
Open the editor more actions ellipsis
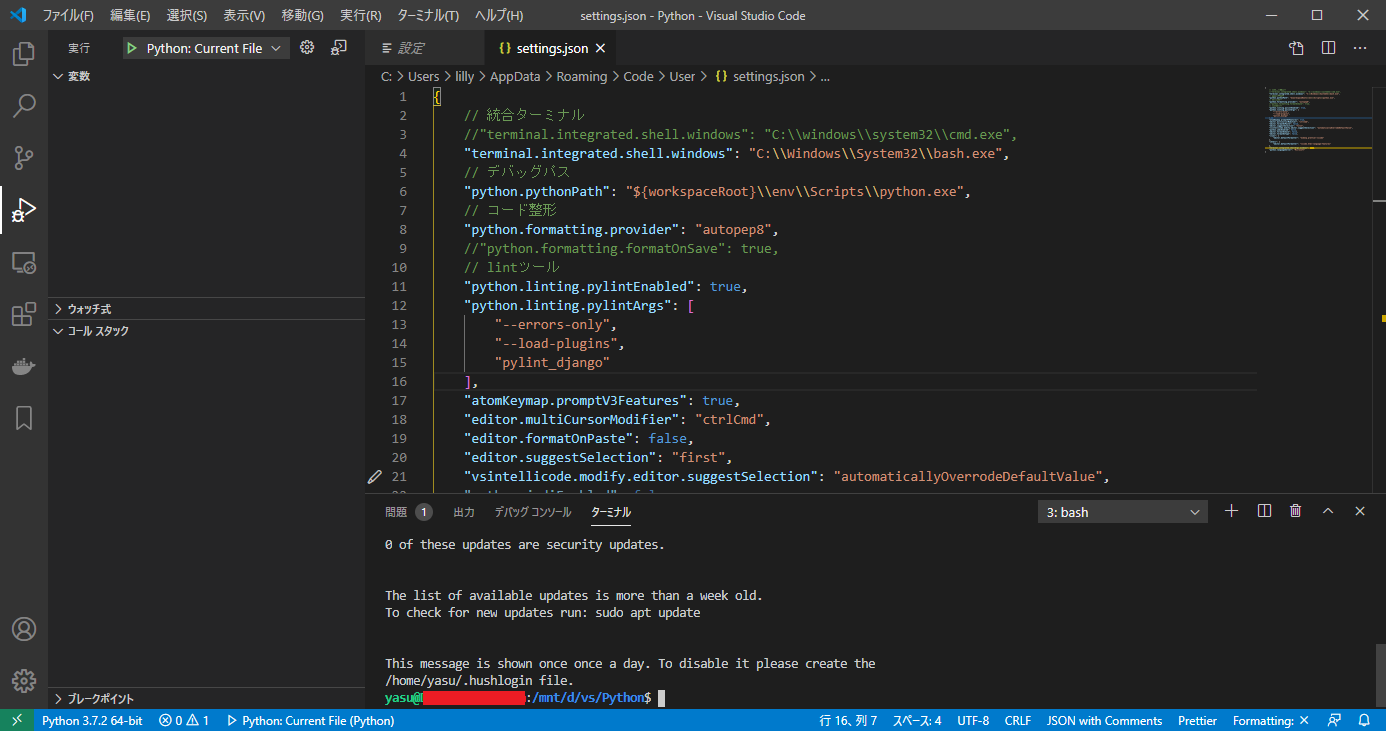[x=1360, y=48]
